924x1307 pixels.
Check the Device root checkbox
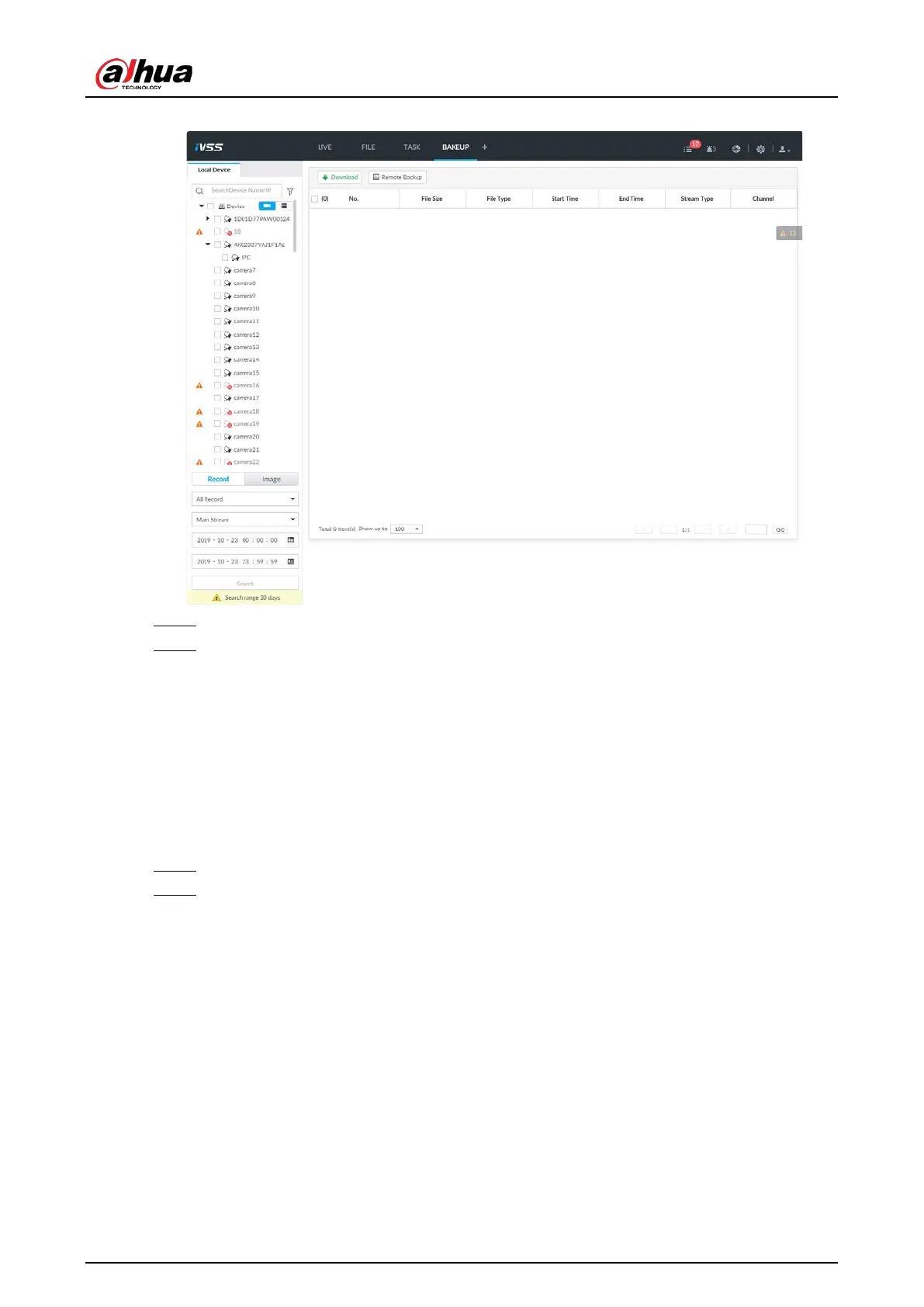(x=210, y=206)
